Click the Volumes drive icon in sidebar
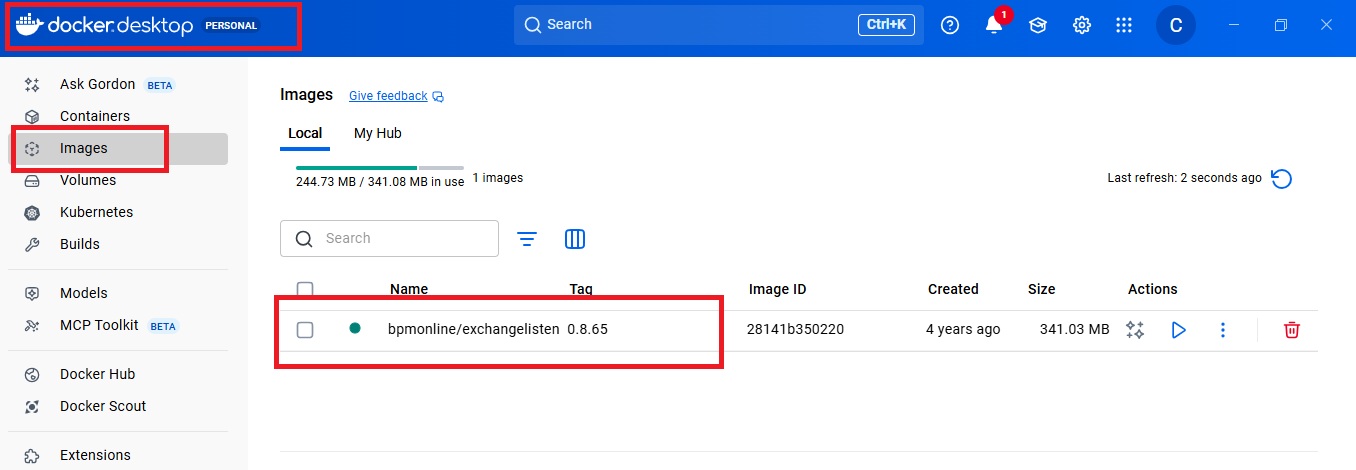Viewport: 1356px width, 470px height. pos(32,181)
